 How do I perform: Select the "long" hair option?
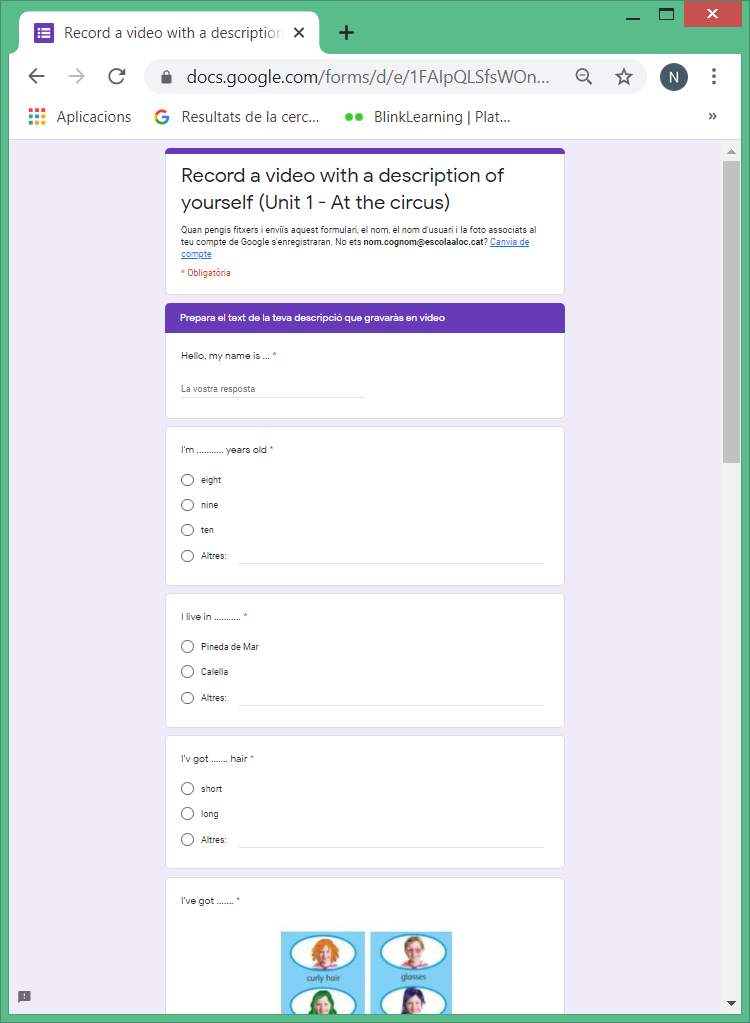188,814
